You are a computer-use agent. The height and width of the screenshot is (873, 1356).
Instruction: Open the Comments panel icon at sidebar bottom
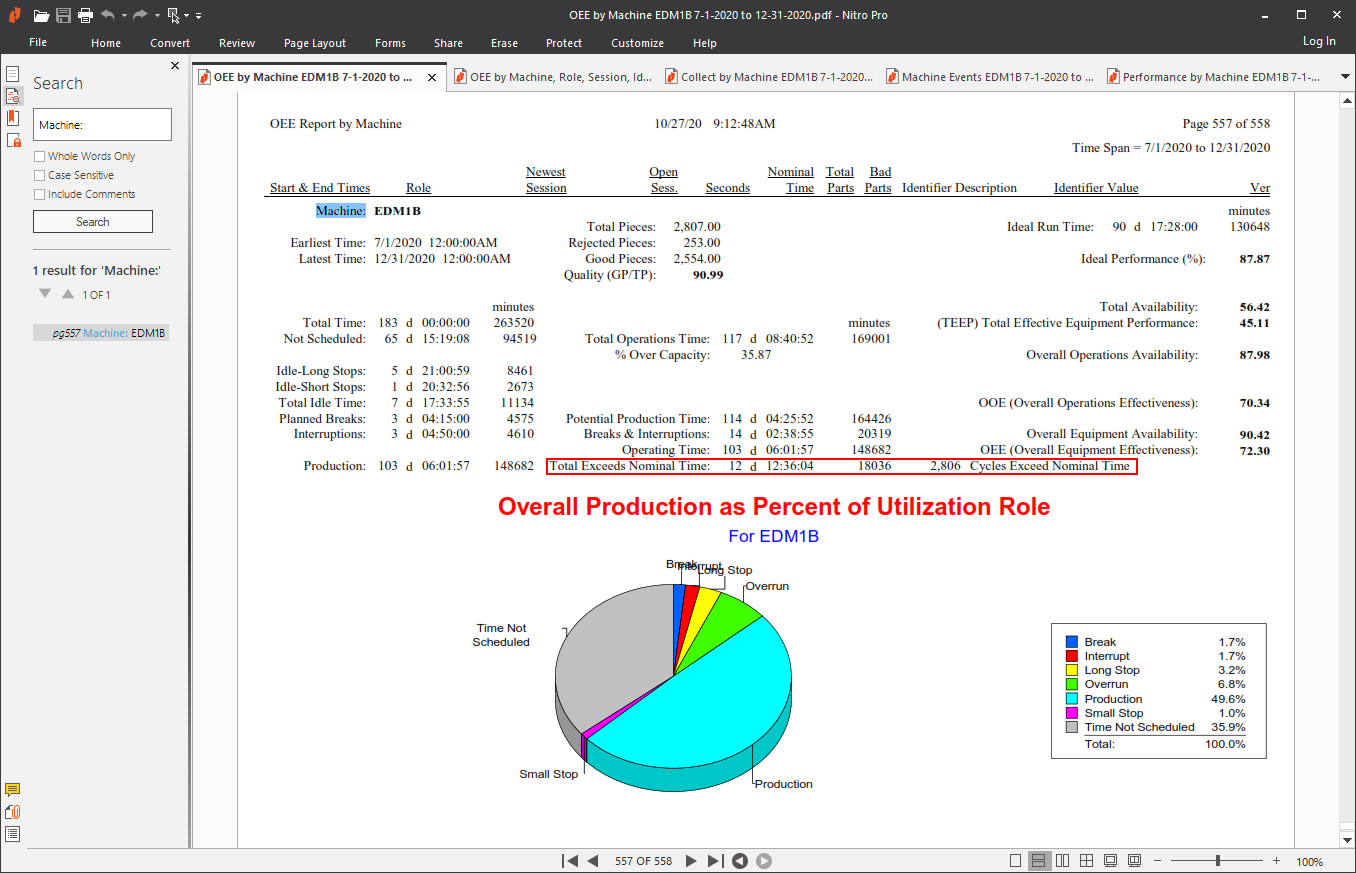pos(13,790)
